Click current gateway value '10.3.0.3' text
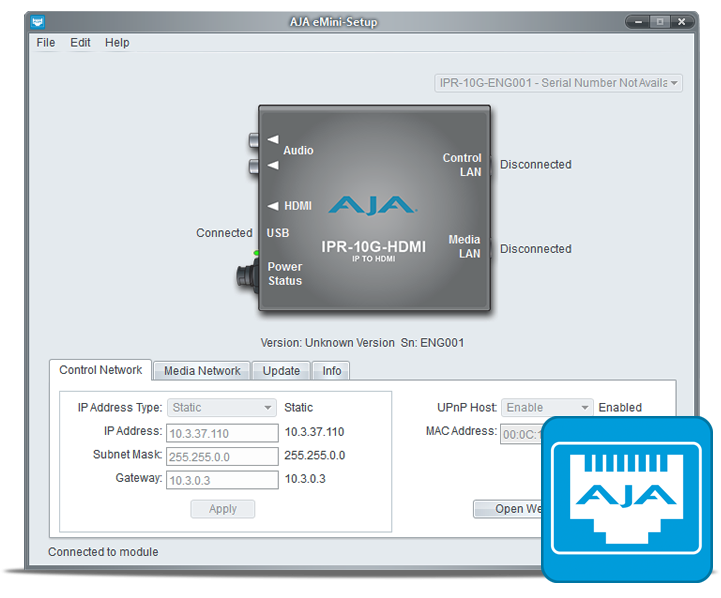 click(305, 479)
